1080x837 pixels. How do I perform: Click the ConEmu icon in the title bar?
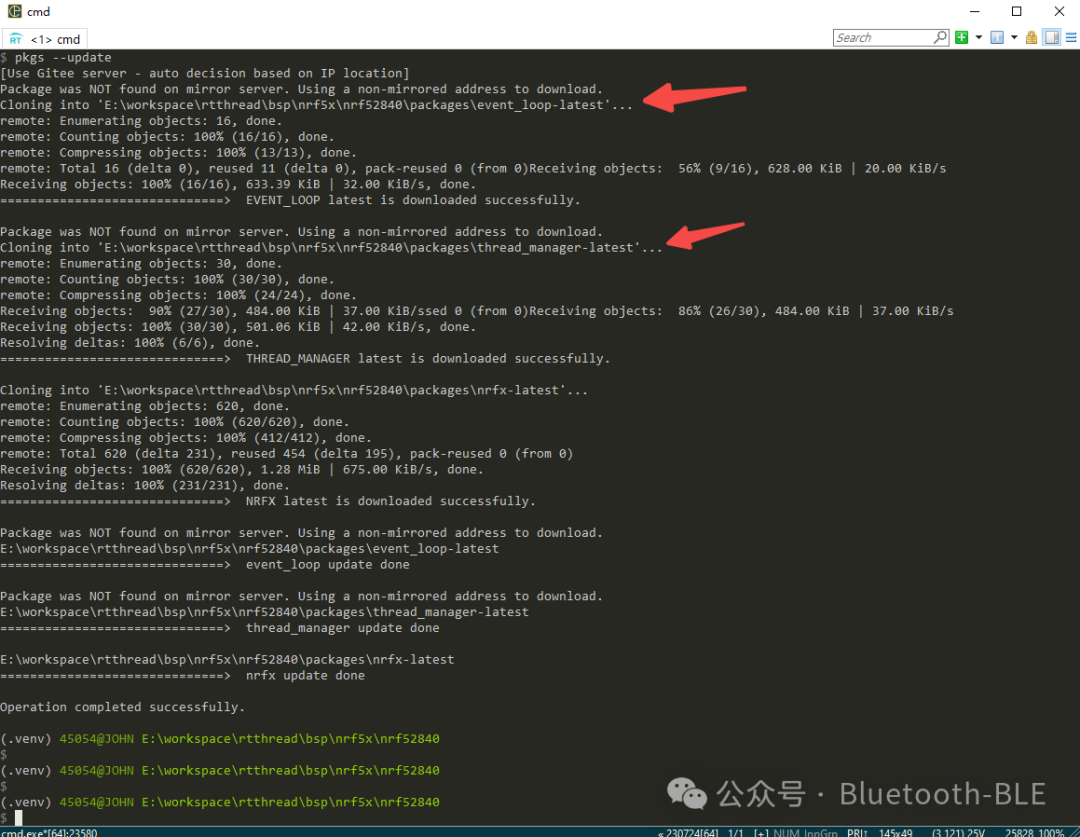[x=13, y=11]
